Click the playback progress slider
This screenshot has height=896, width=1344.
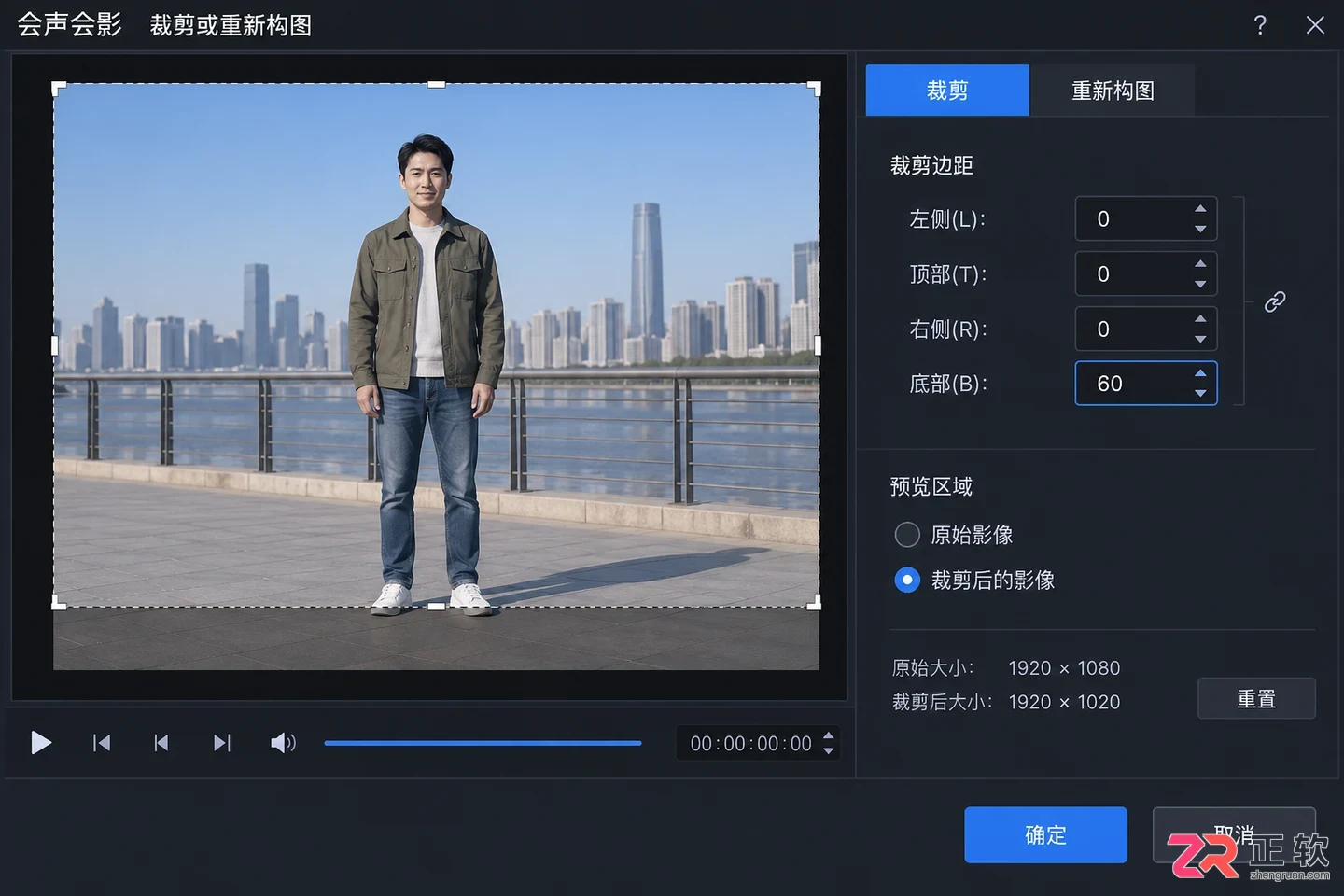tap(483, 743)
